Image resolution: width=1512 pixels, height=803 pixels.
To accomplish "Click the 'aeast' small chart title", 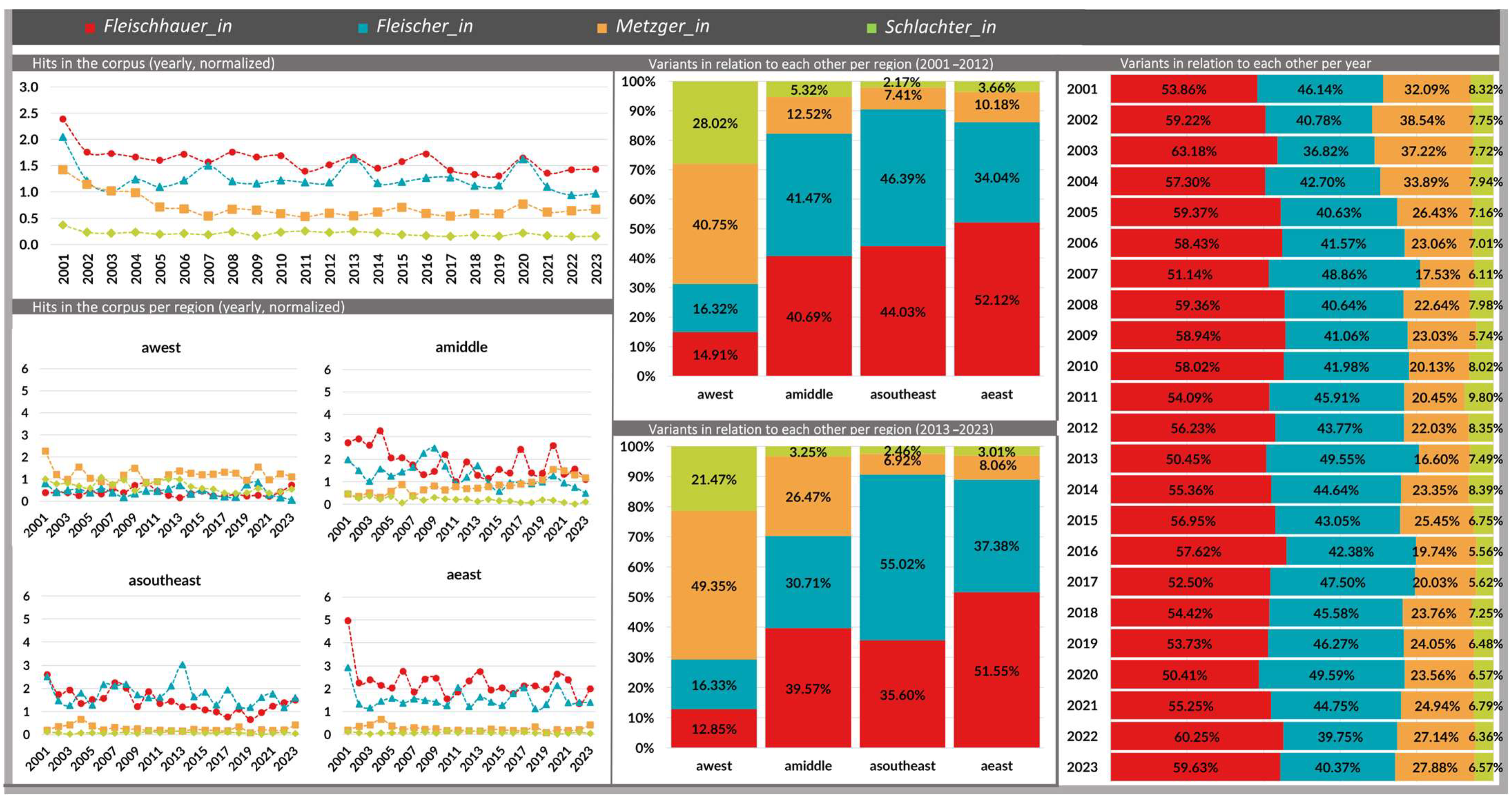I will click(x=464, y=574).
